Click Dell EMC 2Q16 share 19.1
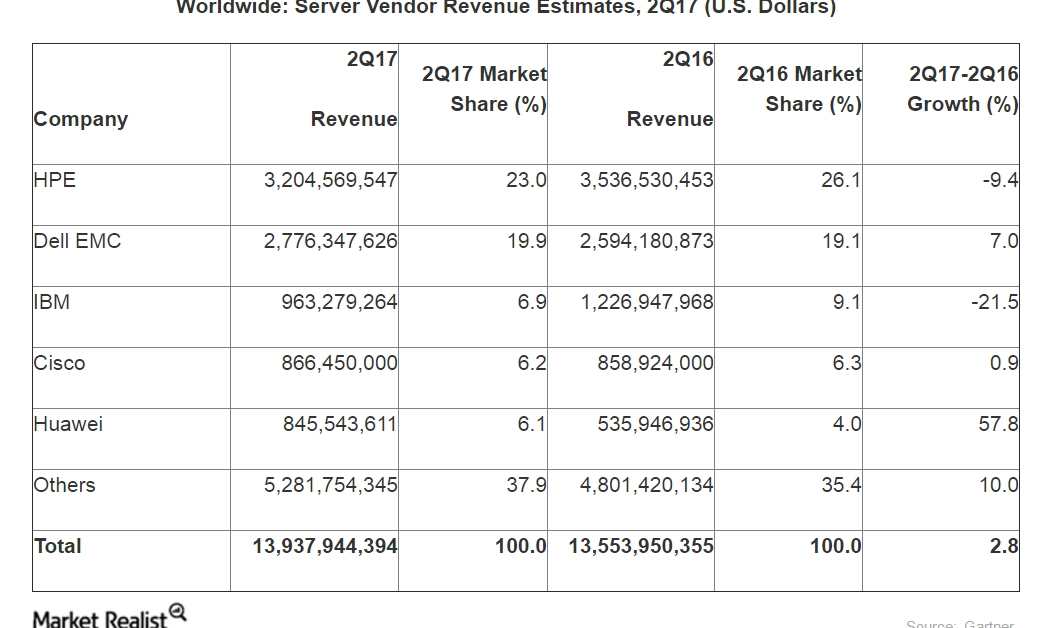This screenshot has width=1051, height=628. pyautogui.click(x=841, y=241)
